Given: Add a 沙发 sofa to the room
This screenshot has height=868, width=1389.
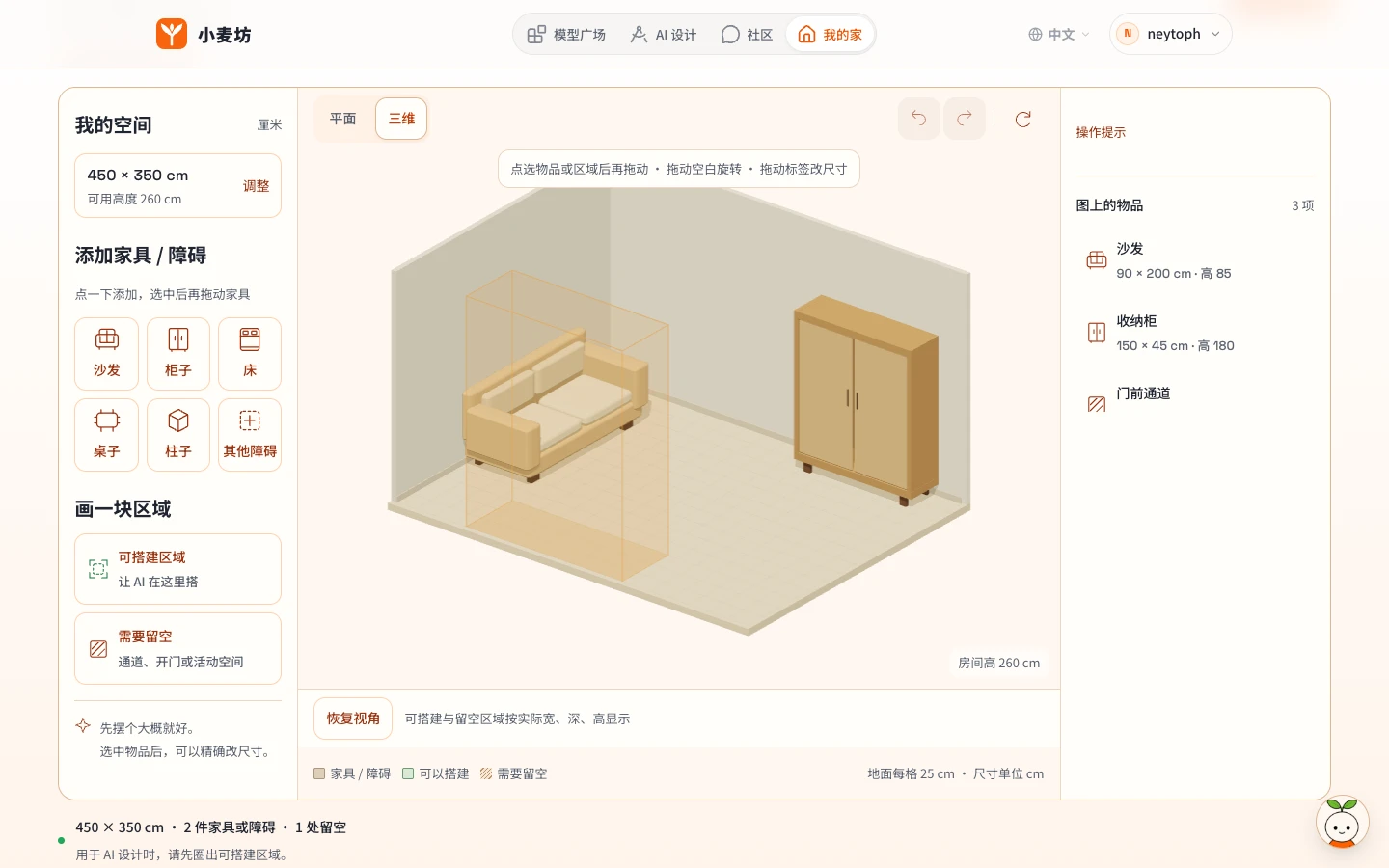Looking at the screenshot, I should click(106, 354).
